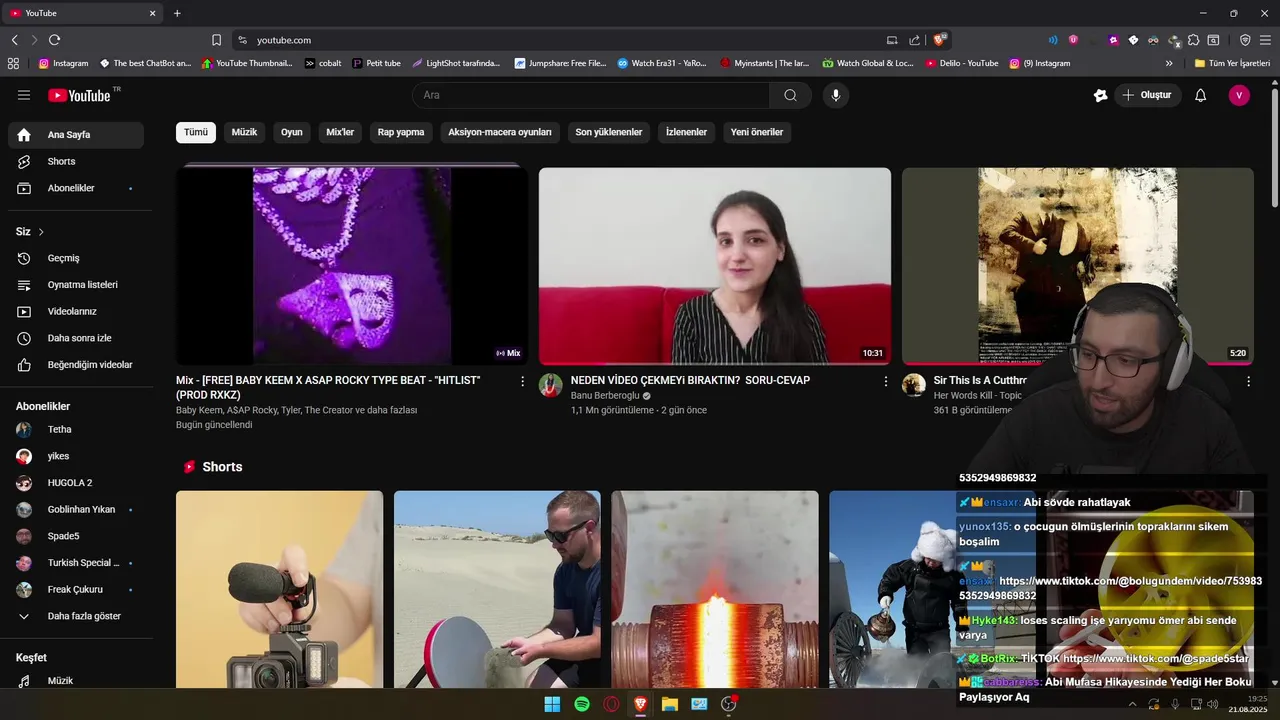Open Spade5 channel subscription

76,536
